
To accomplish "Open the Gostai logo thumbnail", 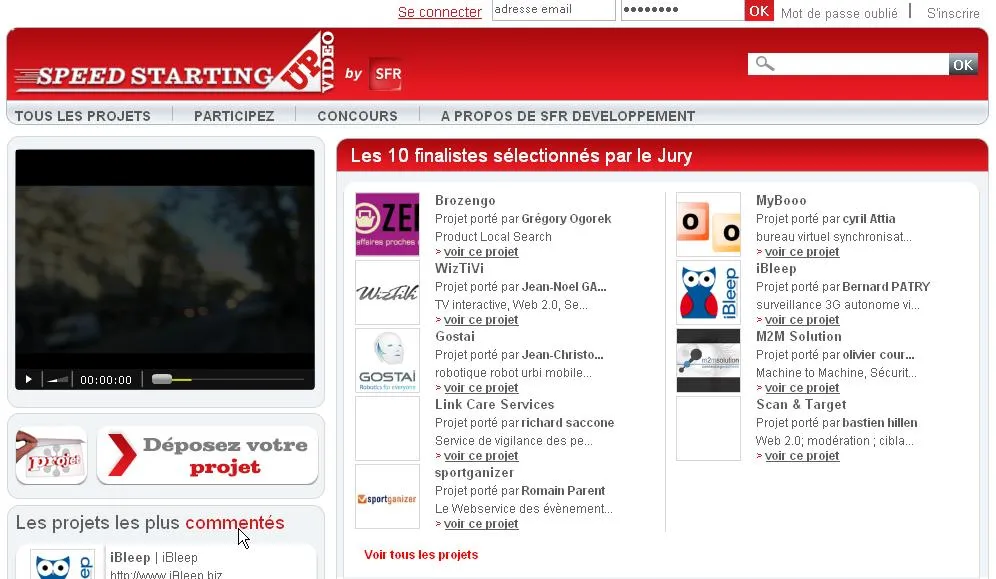I will [387, 360].
